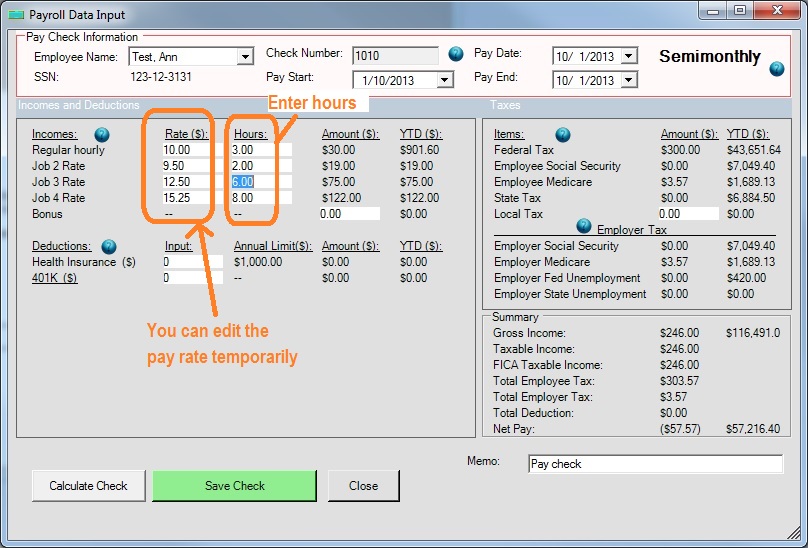This screenshot has width=808, height=548.
Task: Open the help icon next to Incomes
Action: [101, 134]
